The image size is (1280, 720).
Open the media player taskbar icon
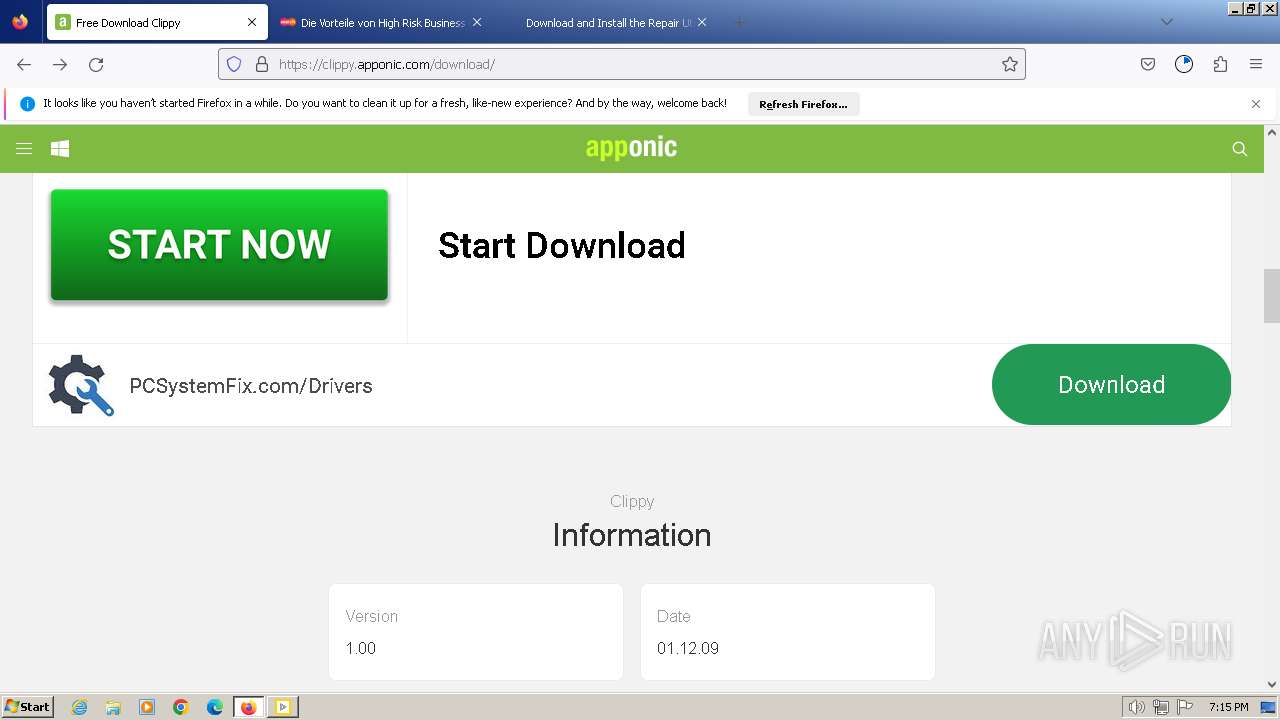[147, 707]
